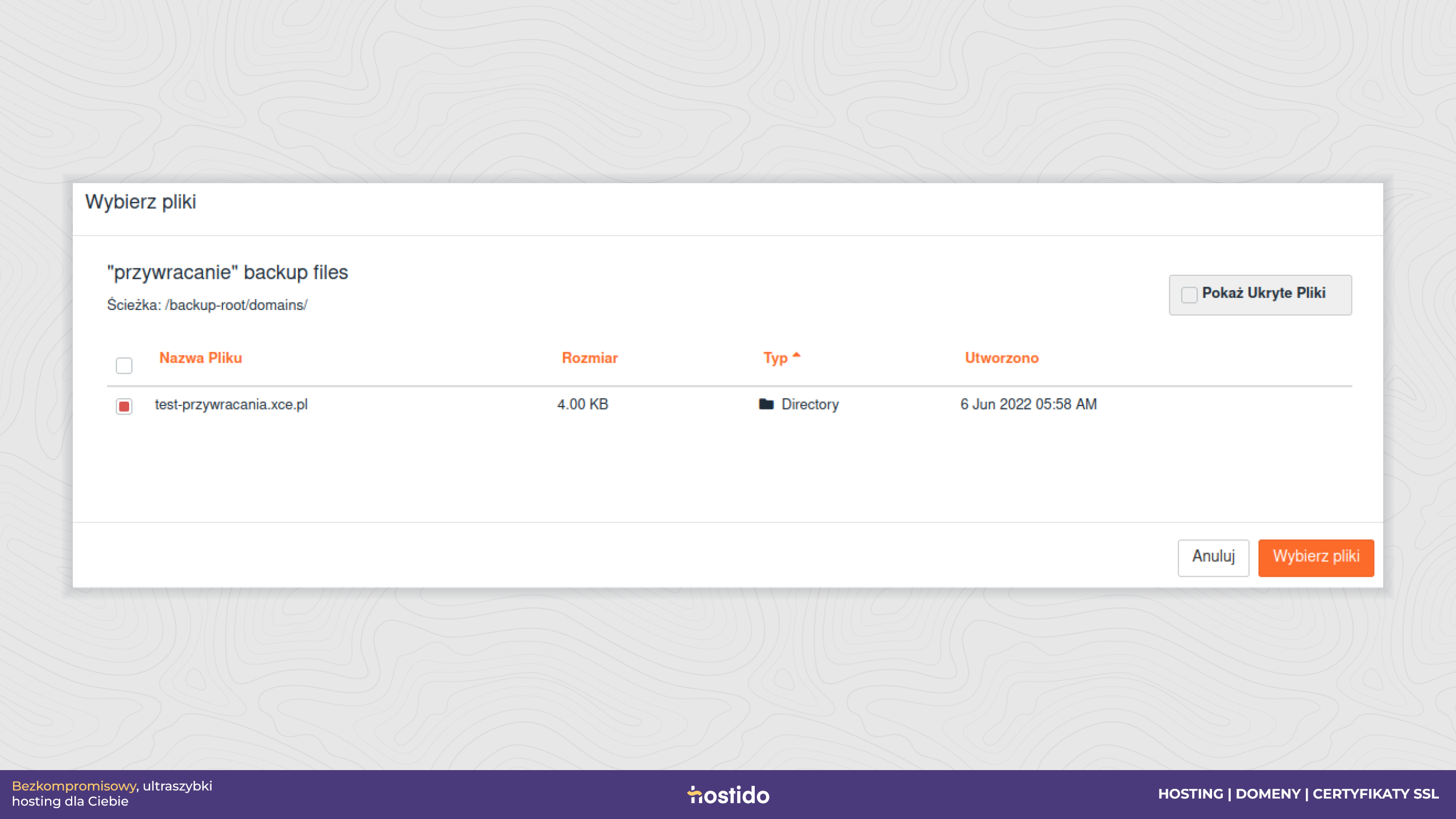
Task: Click the CERTYFIKATY SSL footer text
Action: [1375, 794]
